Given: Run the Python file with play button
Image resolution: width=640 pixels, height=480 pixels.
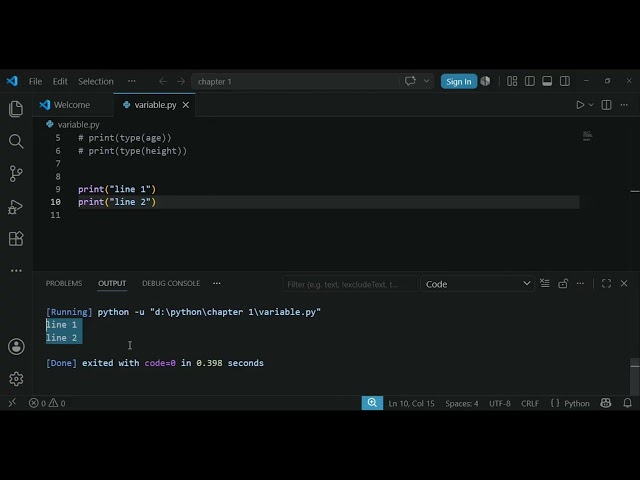Looking at the screenshot, I should [x=580, y=105].
